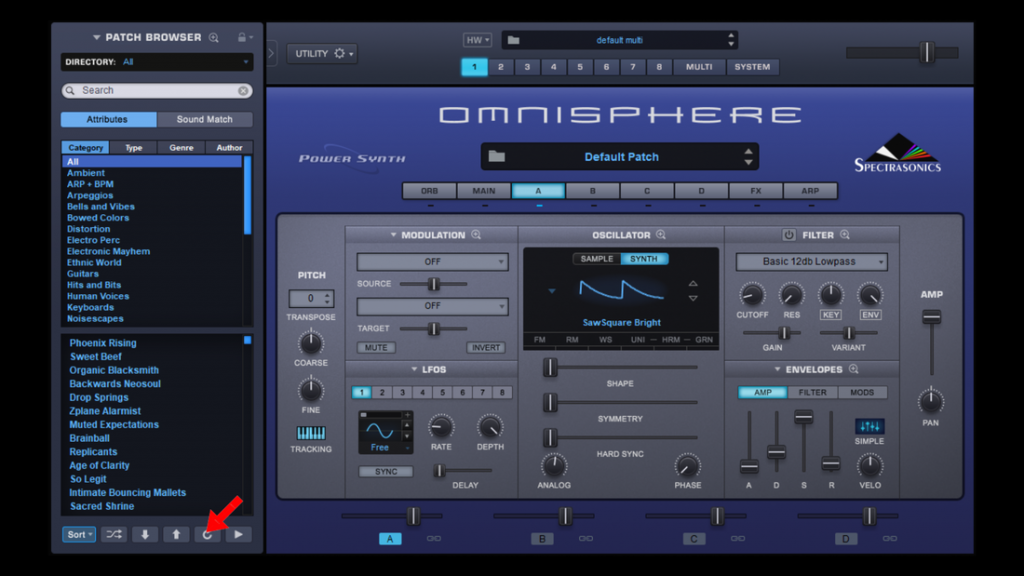The height and width of the screenshot is (576, 1024).
Task: Click the master volume slider handle
Action: click(927, 52)
